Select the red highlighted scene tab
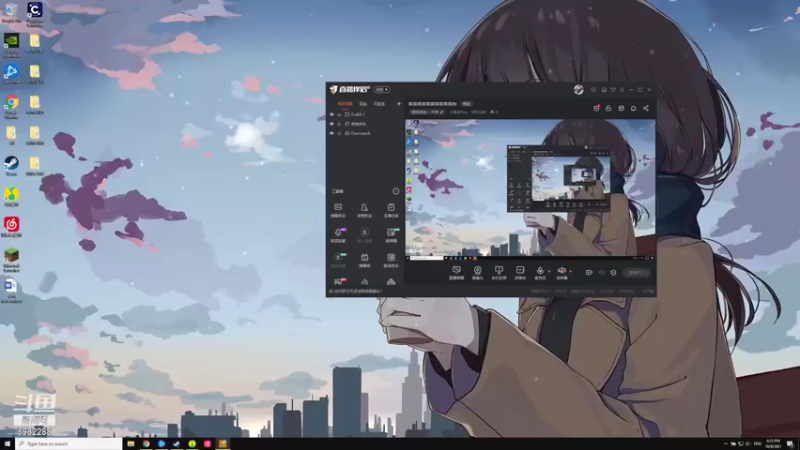Viewport: 800px width, 450px height. pos(345,104)
